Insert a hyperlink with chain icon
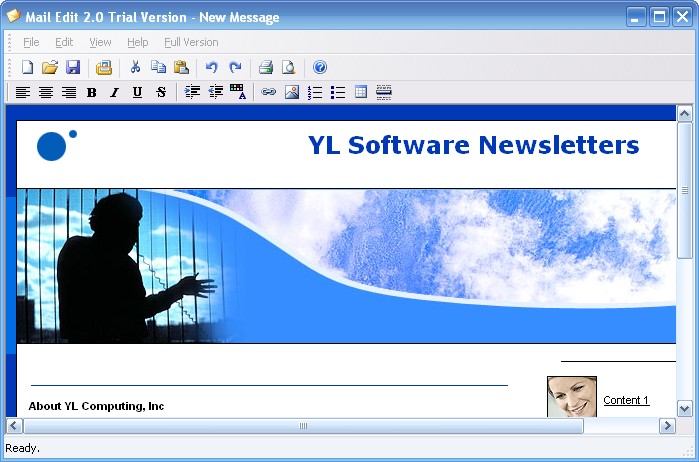The height and width of the screenshot is (462, 699). coord(268,92)
